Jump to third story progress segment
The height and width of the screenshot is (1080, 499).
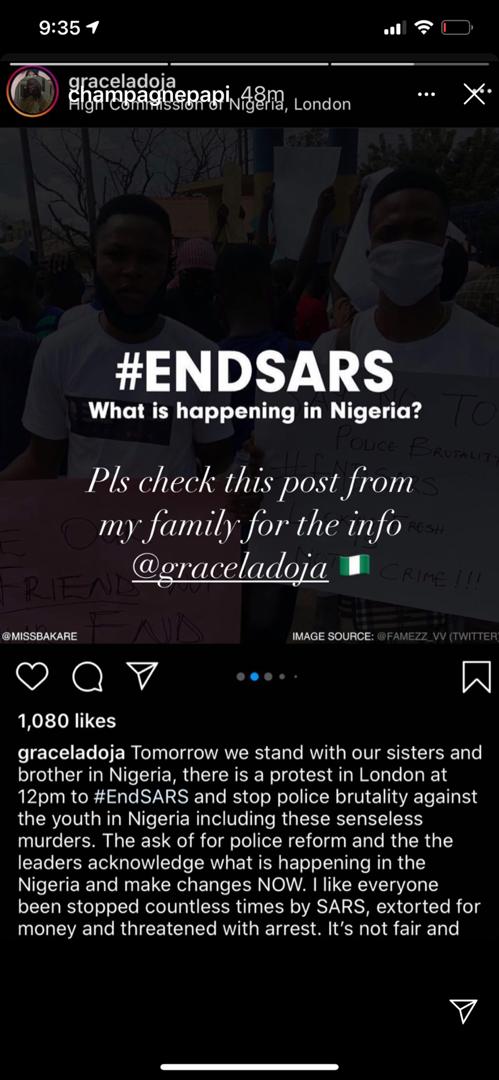pos(411,63)
